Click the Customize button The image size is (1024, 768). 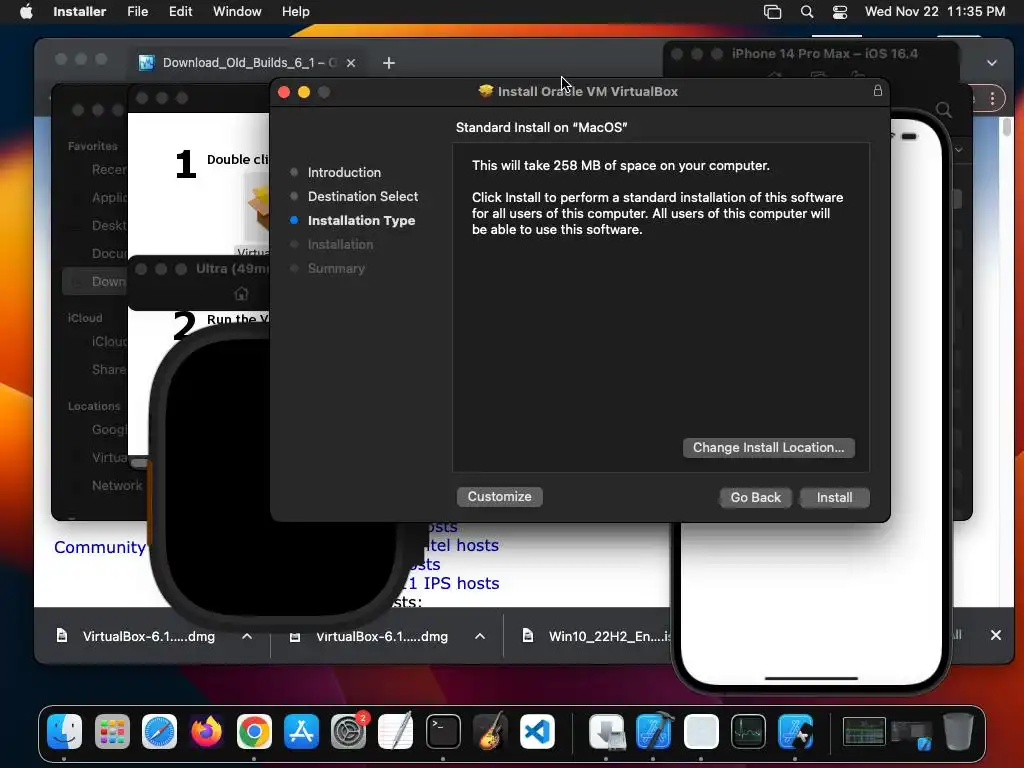[499, 497]
